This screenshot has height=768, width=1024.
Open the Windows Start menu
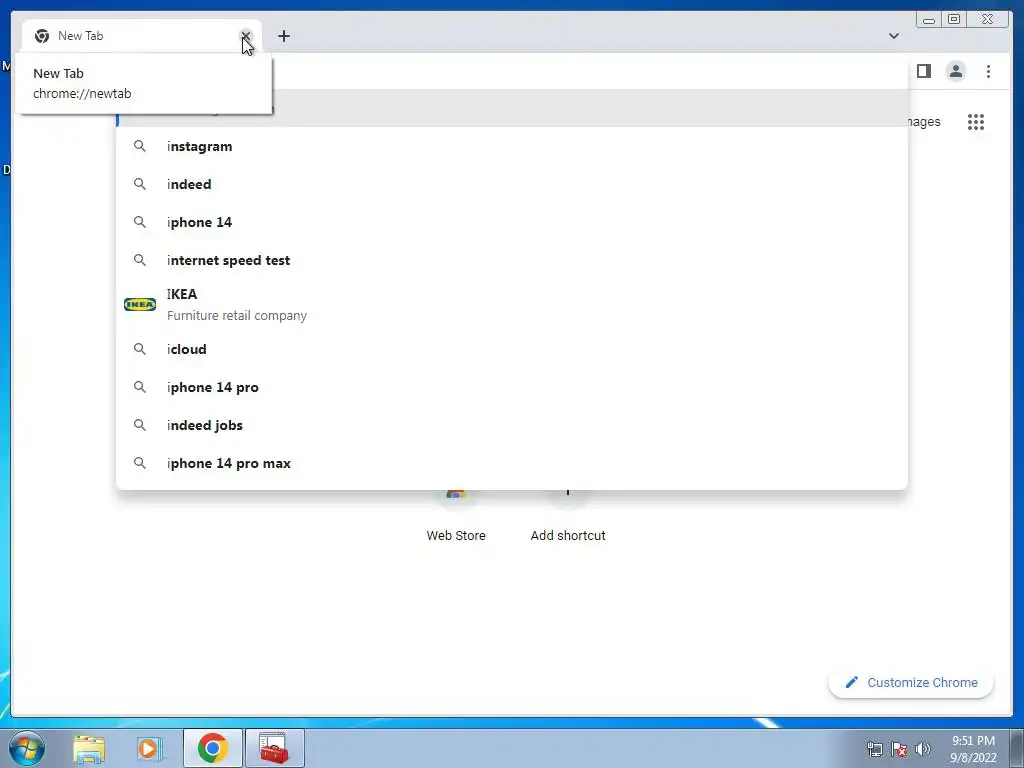coord(27,748)
